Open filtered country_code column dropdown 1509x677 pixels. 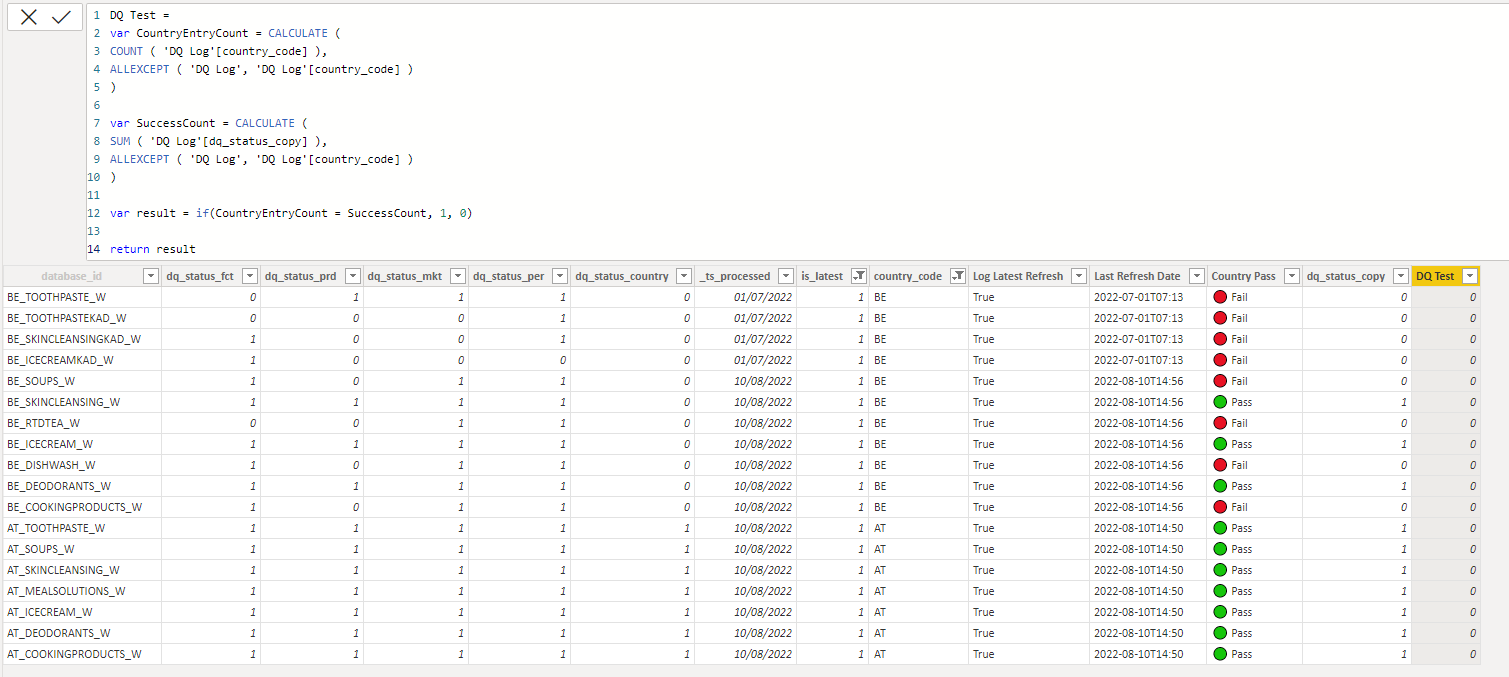(x=958, y=276)
